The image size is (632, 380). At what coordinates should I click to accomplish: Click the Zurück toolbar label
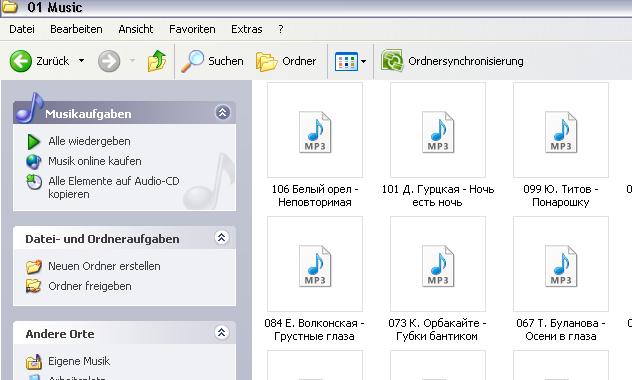[x=52, y=61]
